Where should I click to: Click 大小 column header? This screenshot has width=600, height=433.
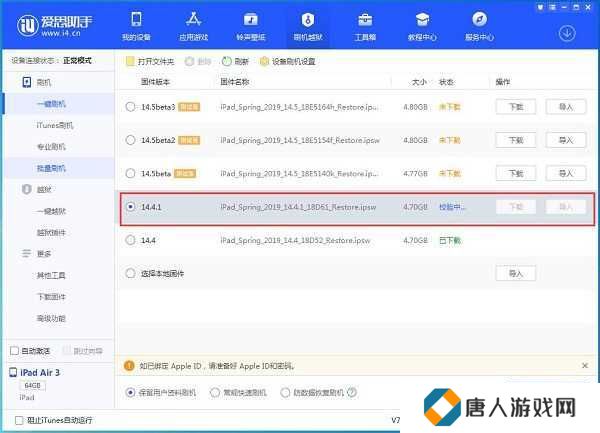(419, 82)
